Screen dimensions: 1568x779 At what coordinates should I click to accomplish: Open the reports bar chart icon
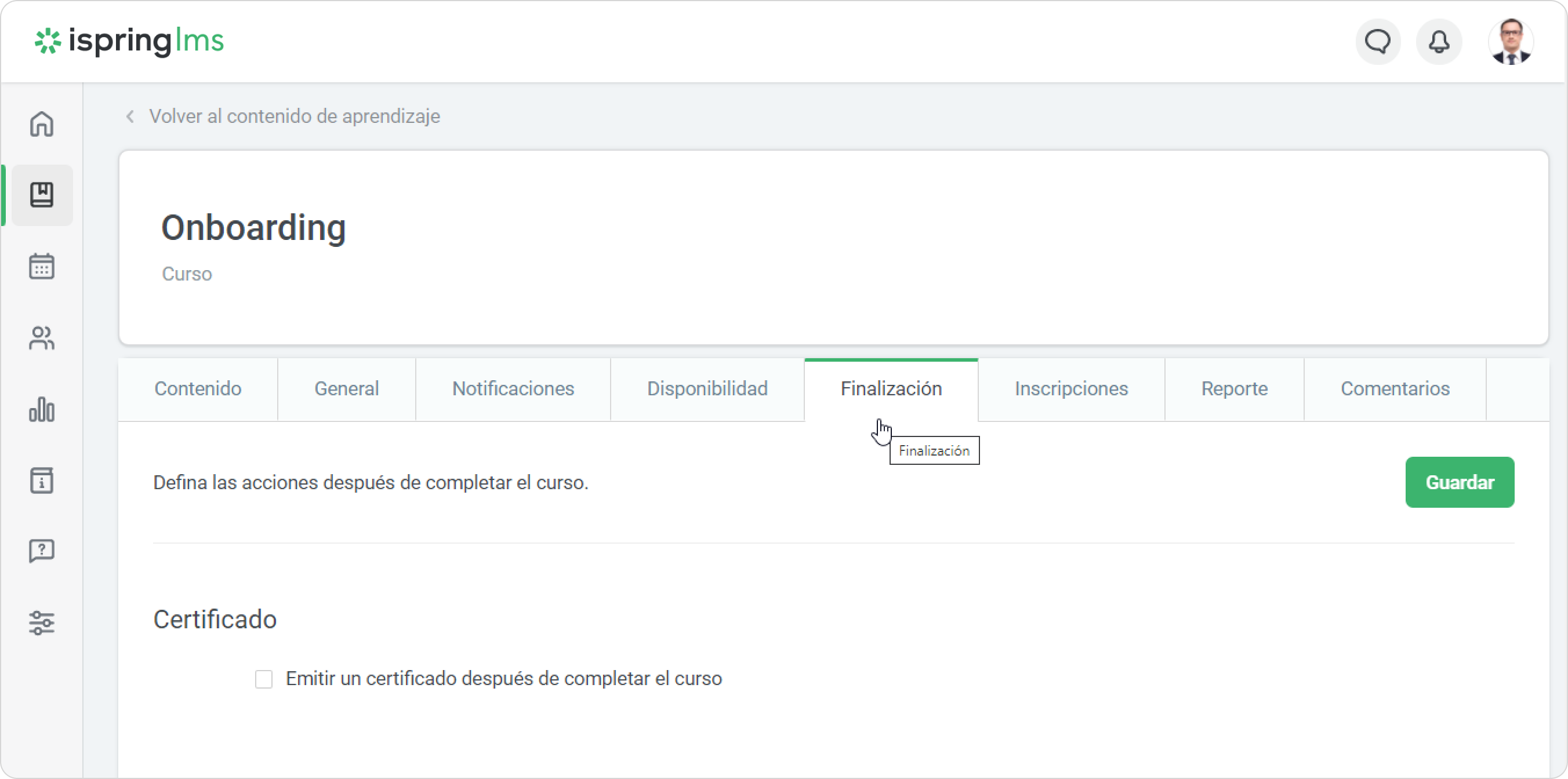click(41, 410)
